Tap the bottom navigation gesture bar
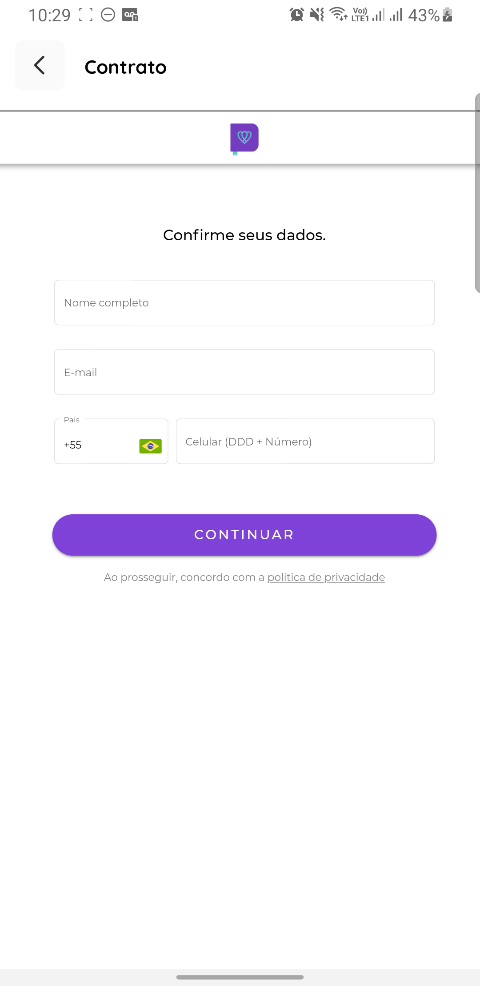The image size is (480, 986). [240, 977]
